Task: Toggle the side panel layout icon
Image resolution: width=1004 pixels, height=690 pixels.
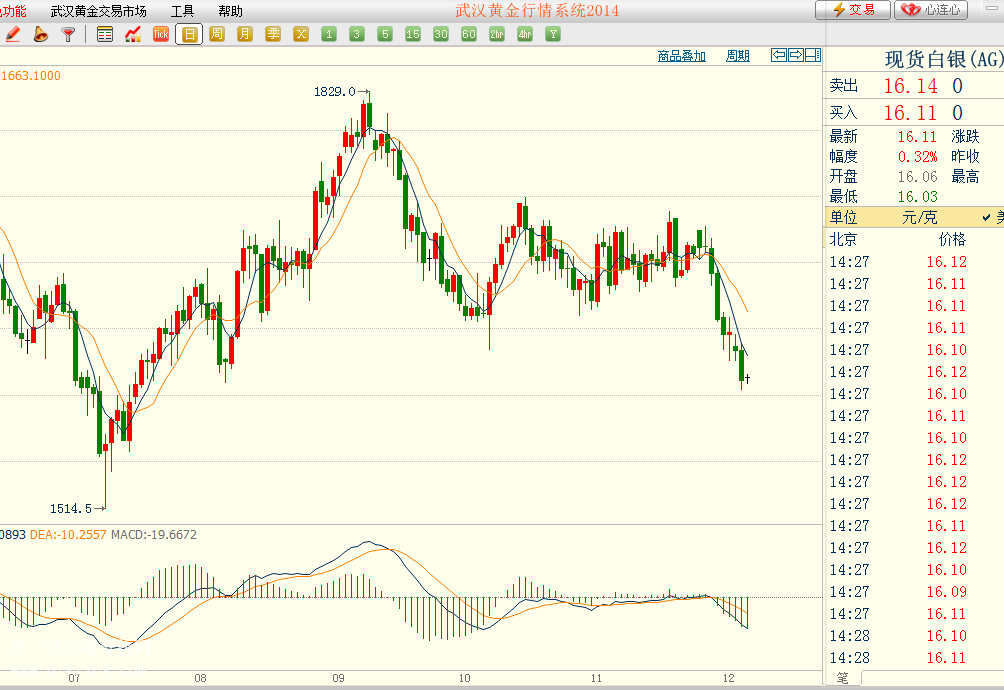Action: click(813, 55)
